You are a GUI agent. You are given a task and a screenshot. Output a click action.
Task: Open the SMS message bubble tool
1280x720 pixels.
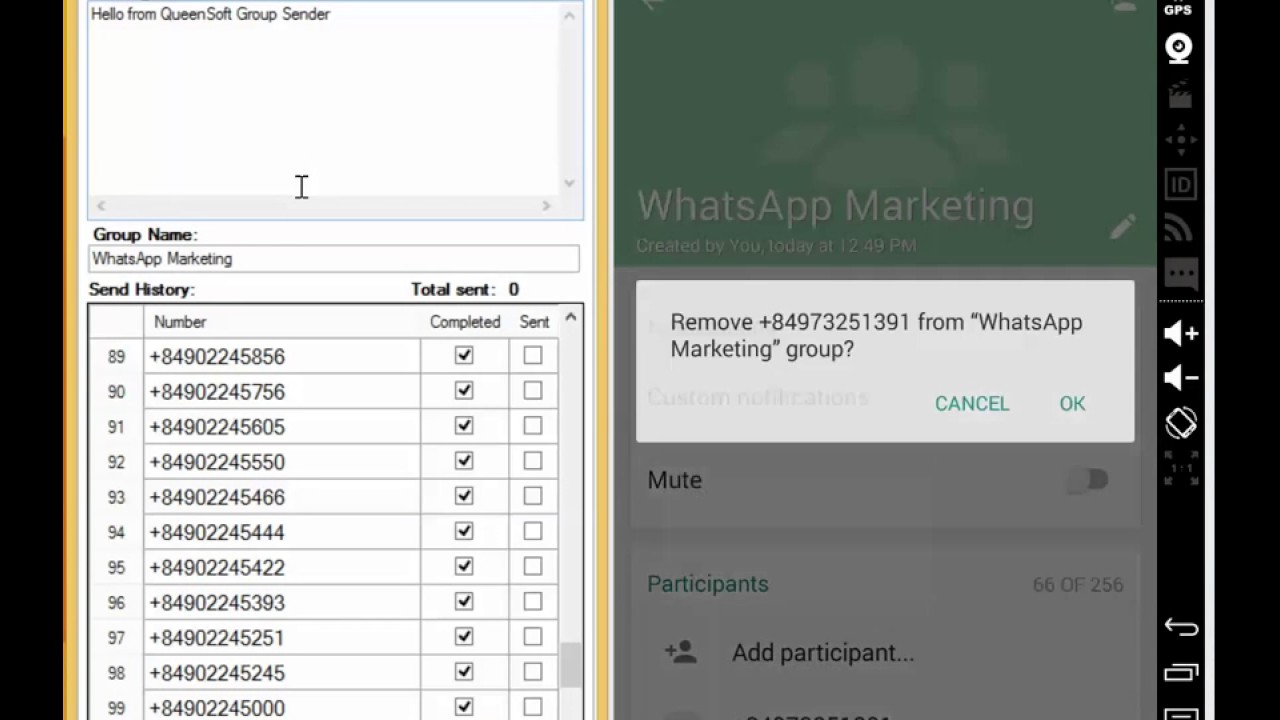1181,274
